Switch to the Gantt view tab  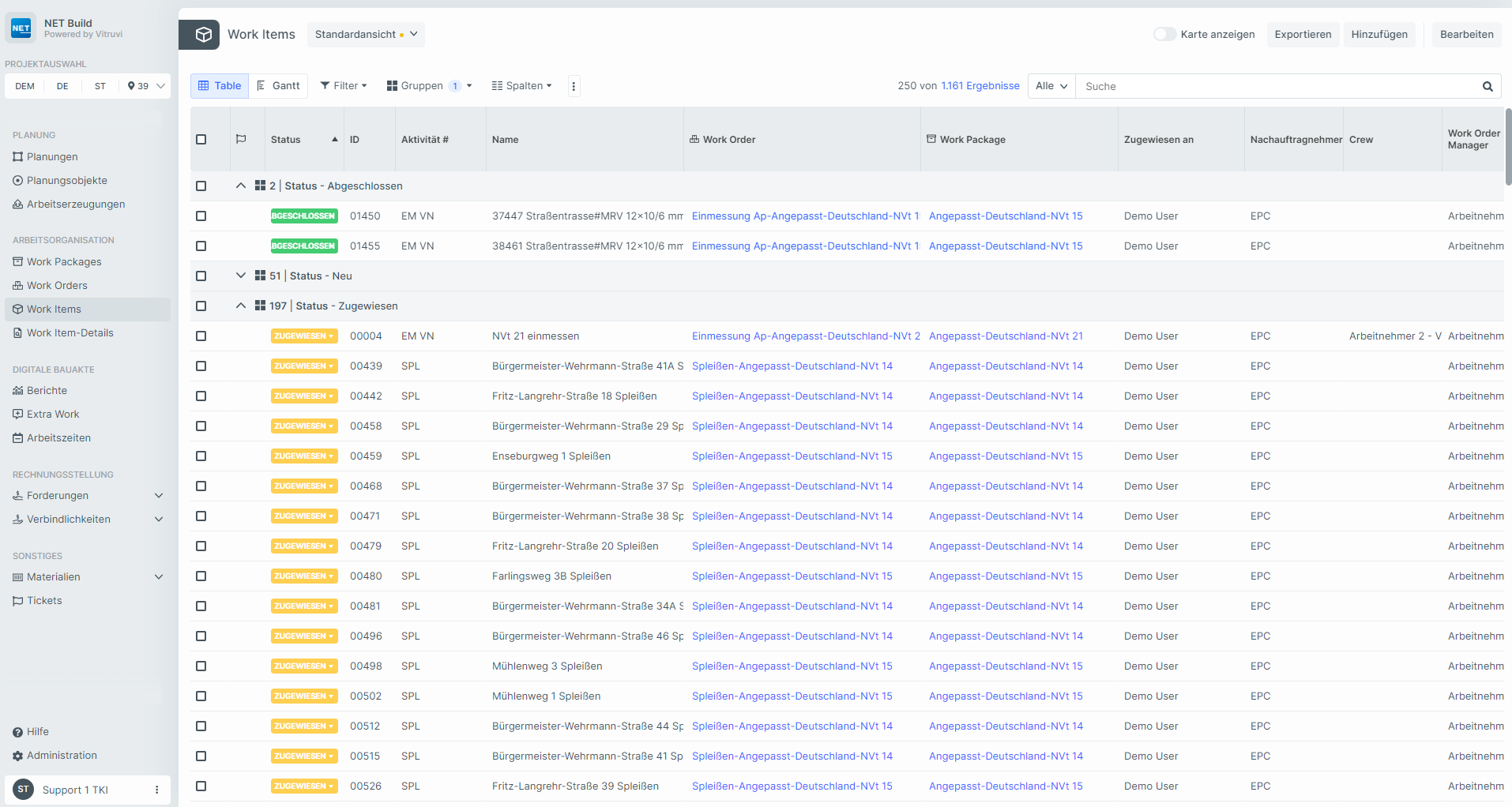click(279, 86)
